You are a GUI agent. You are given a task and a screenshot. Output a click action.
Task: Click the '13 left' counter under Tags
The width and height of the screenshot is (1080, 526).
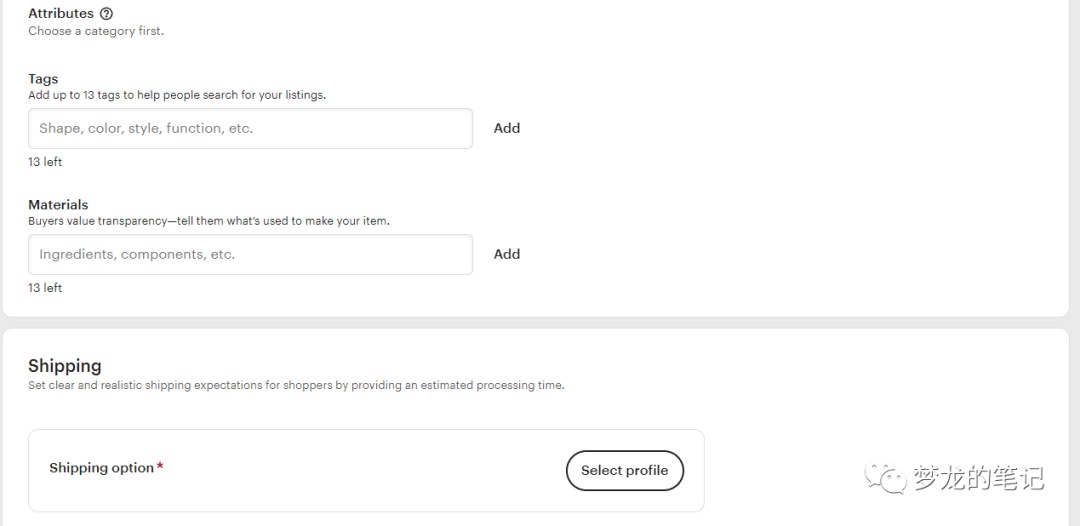[x=45, y=162]
